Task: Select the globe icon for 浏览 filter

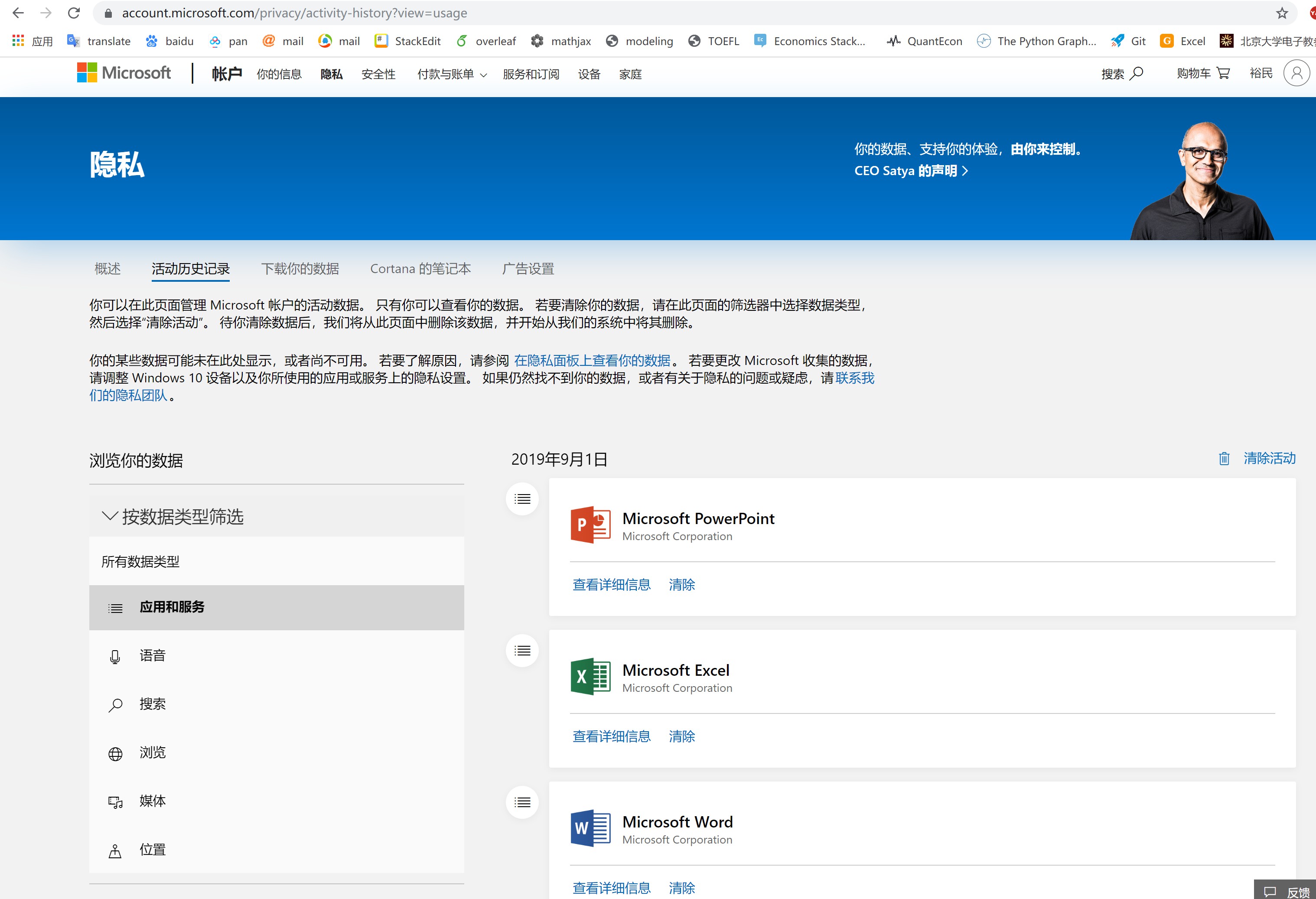Action: pos(115,753)
